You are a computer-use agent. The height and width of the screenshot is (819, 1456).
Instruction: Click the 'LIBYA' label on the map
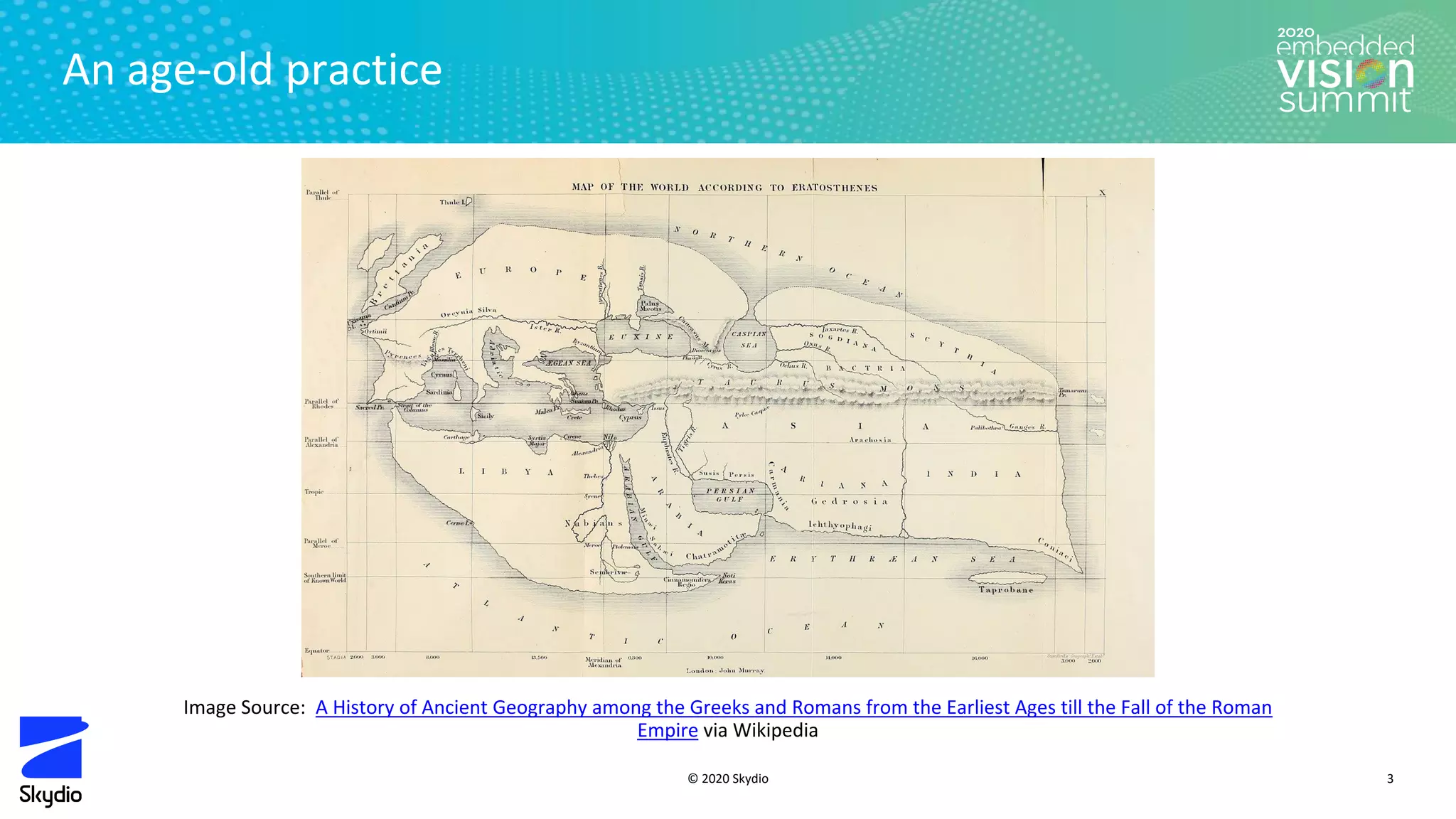click(505, 471)
